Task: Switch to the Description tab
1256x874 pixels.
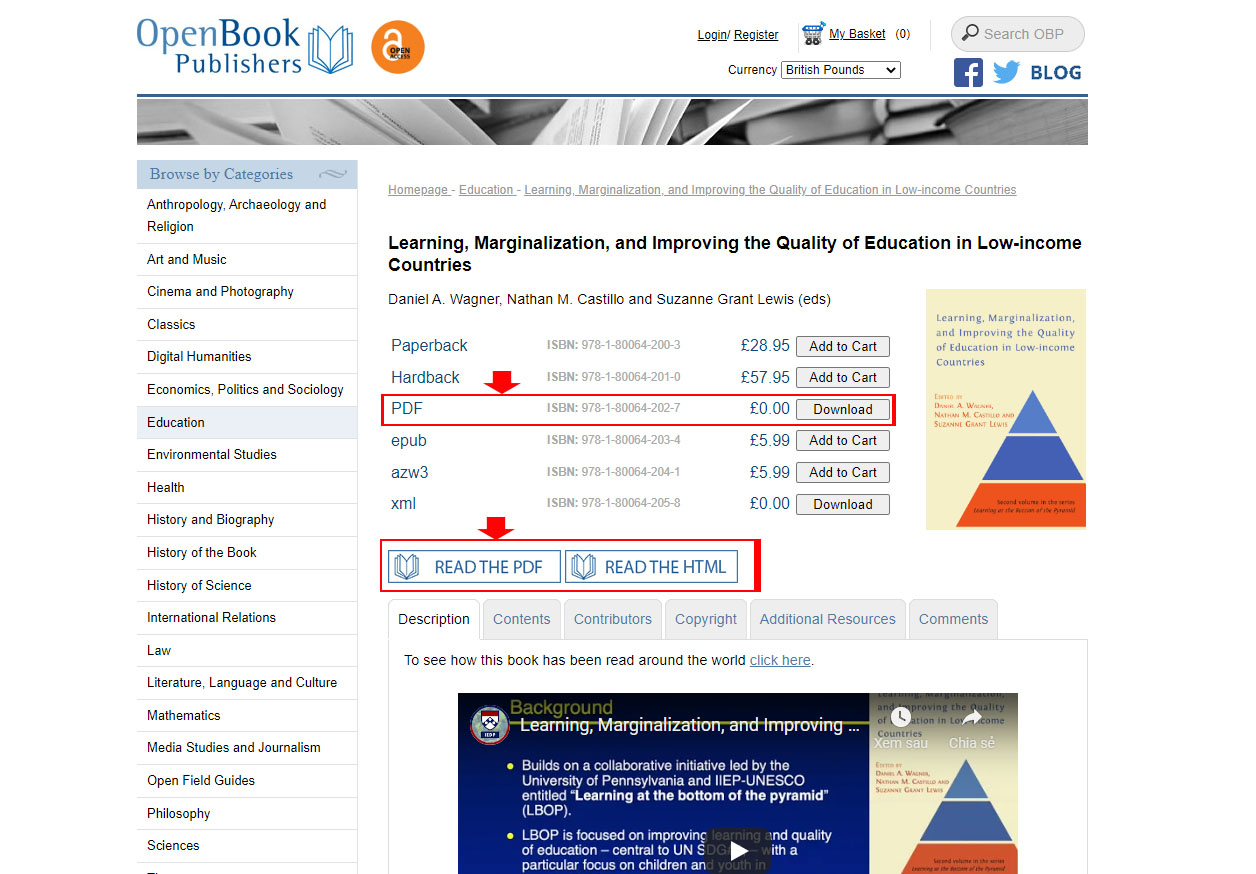Action: click(x=434, y=619)
